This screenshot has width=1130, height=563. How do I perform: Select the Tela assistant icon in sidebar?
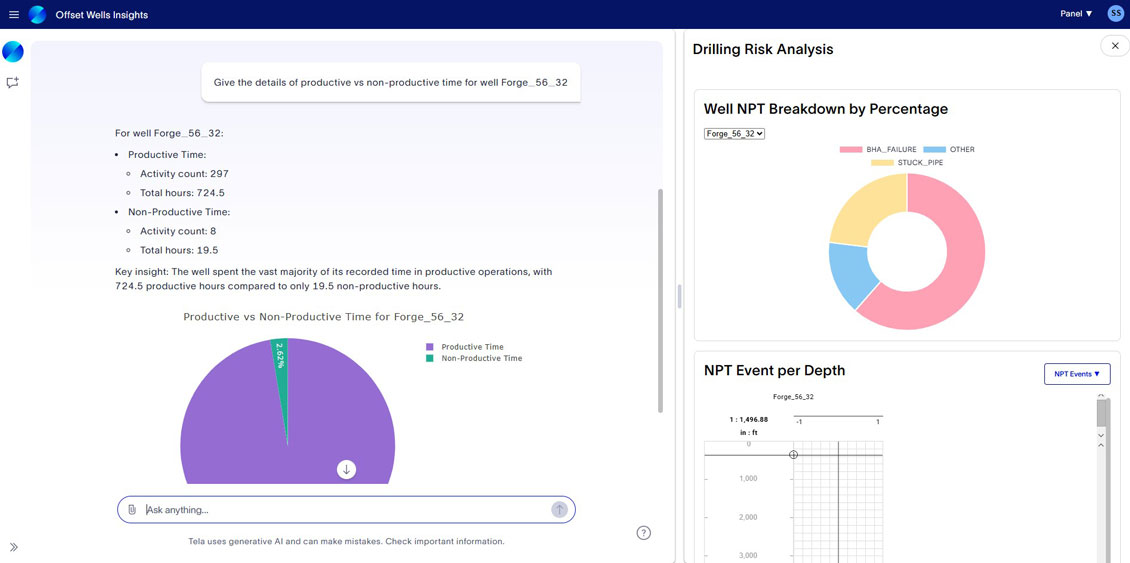pyautogui.click(x=13, y=52)
